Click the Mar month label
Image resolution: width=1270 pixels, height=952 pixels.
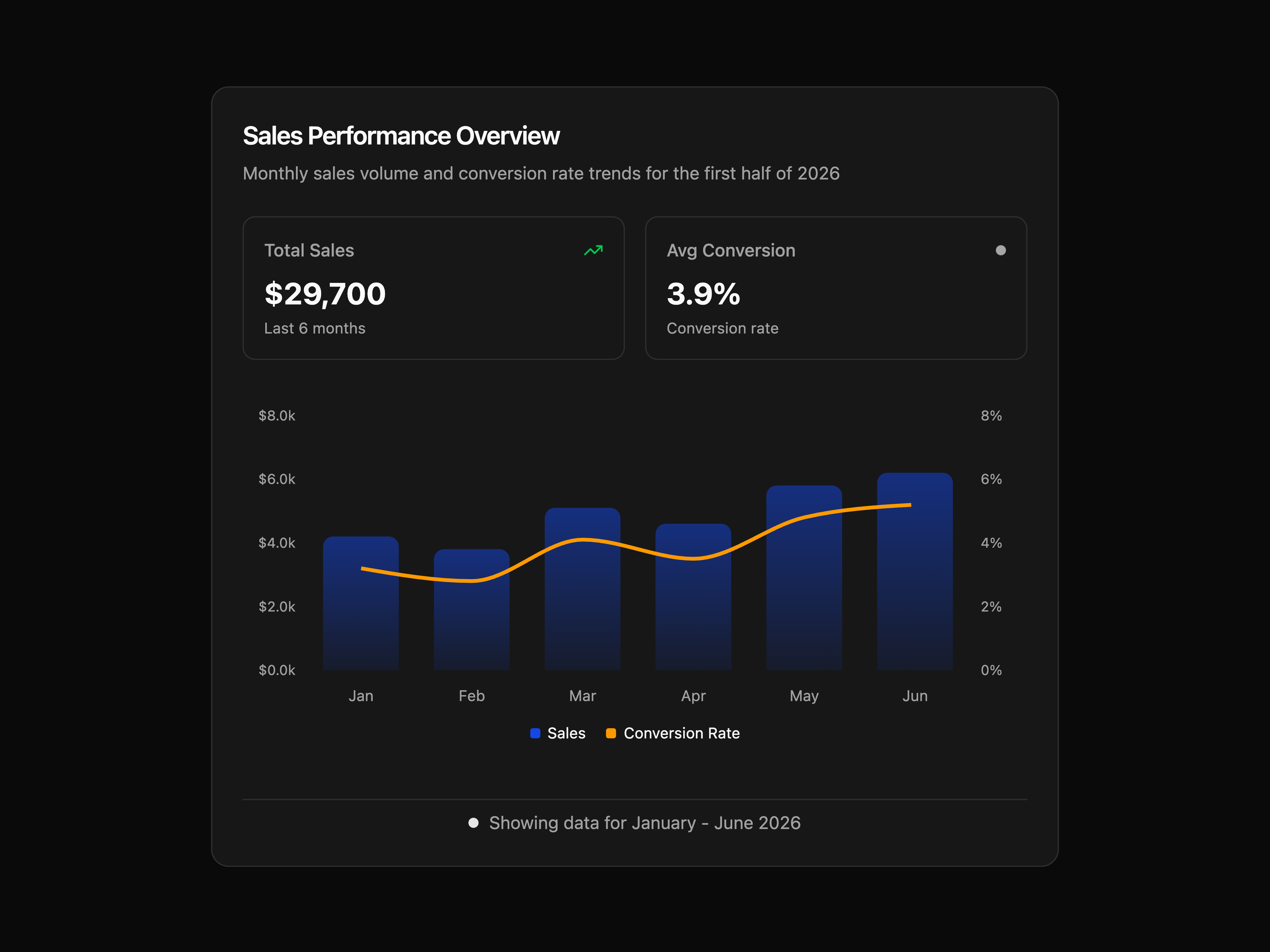point(582,696)
